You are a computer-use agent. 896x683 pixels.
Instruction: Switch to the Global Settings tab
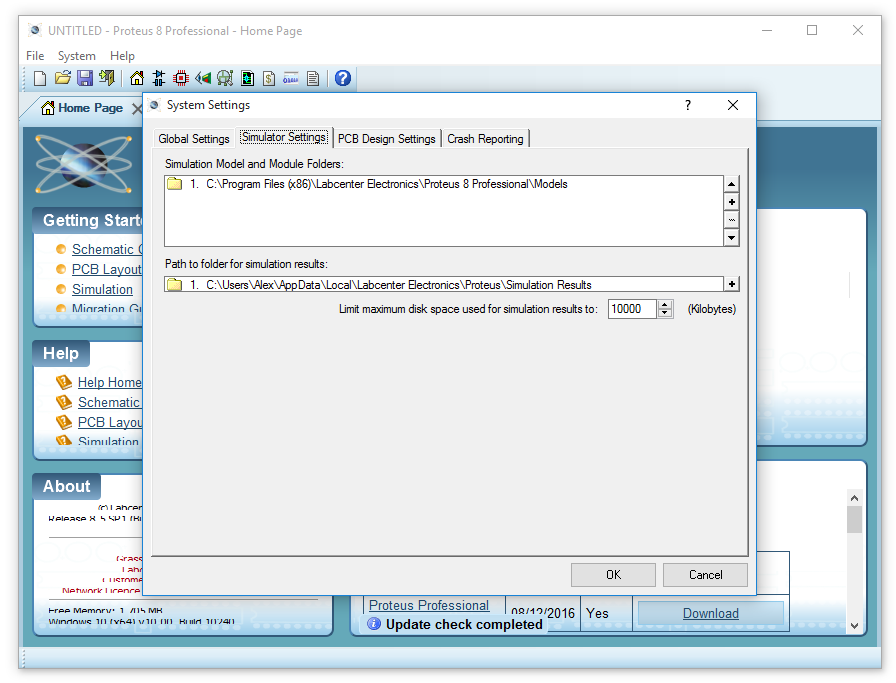click(x=194, y=139)
